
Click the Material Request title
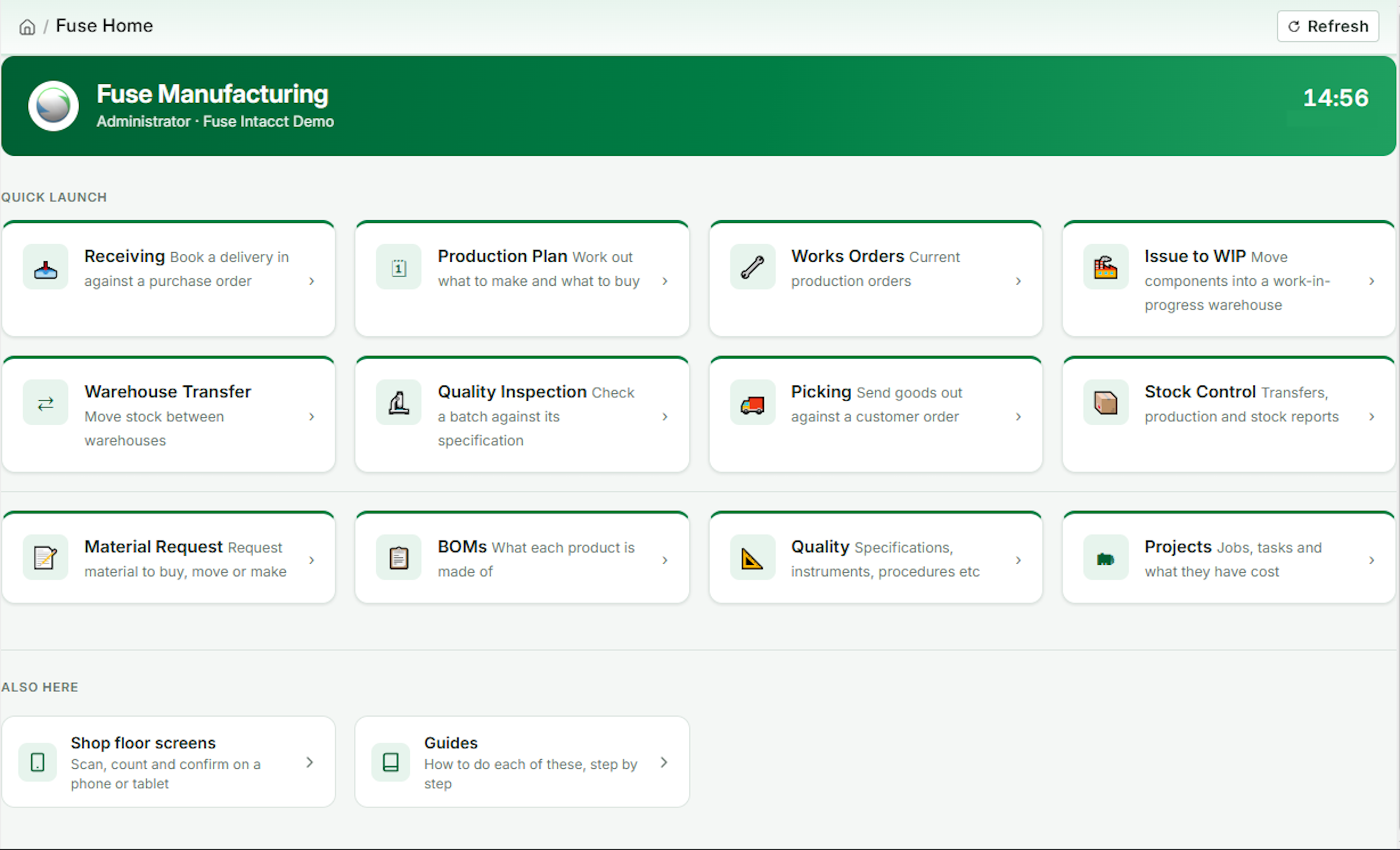[x=153, y=547]
